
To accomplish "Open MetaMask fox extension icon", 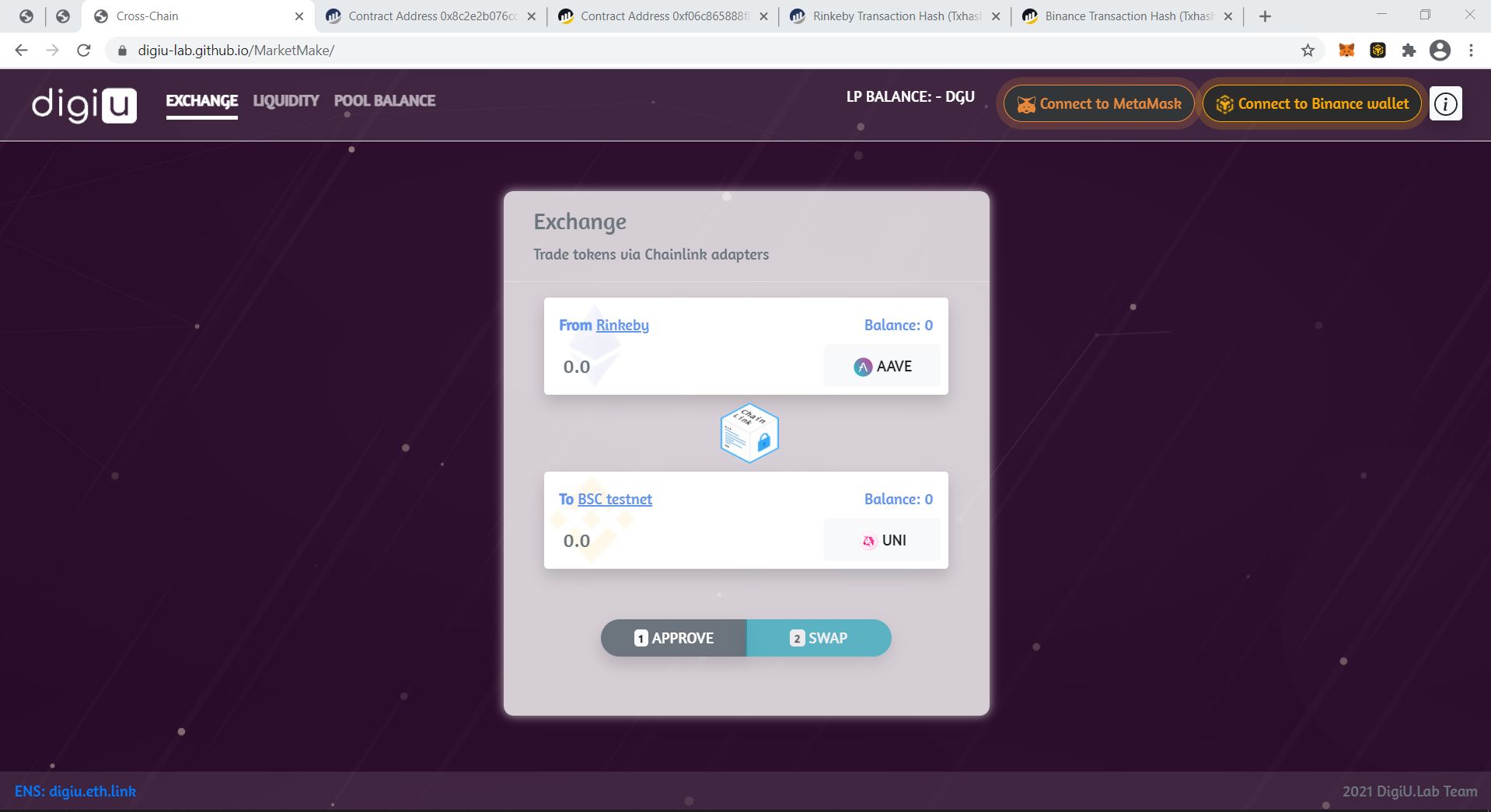I will pyautogui.click(x=1346, y=51).
